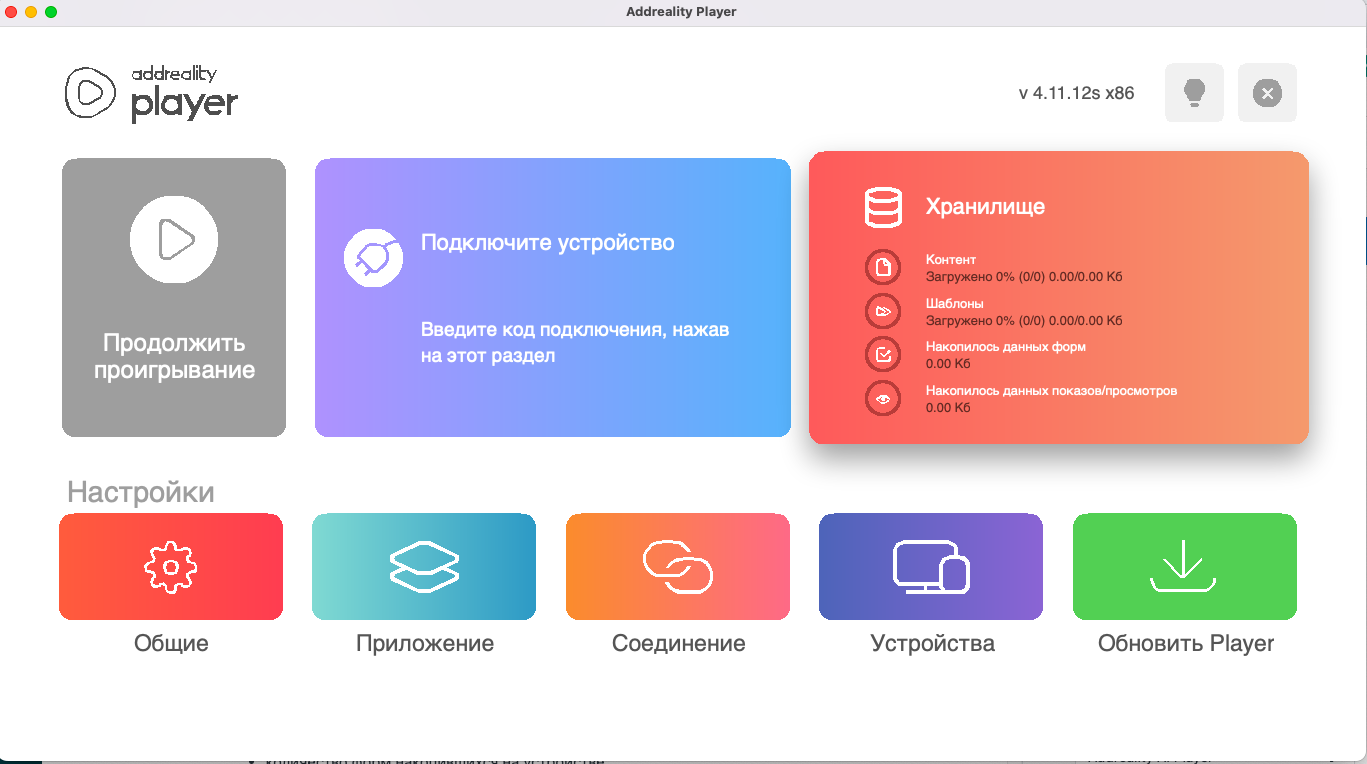Viewport: 1367px width, 764px height.
Task: Click the "Контент" label
Action: (x=951, y=260)
